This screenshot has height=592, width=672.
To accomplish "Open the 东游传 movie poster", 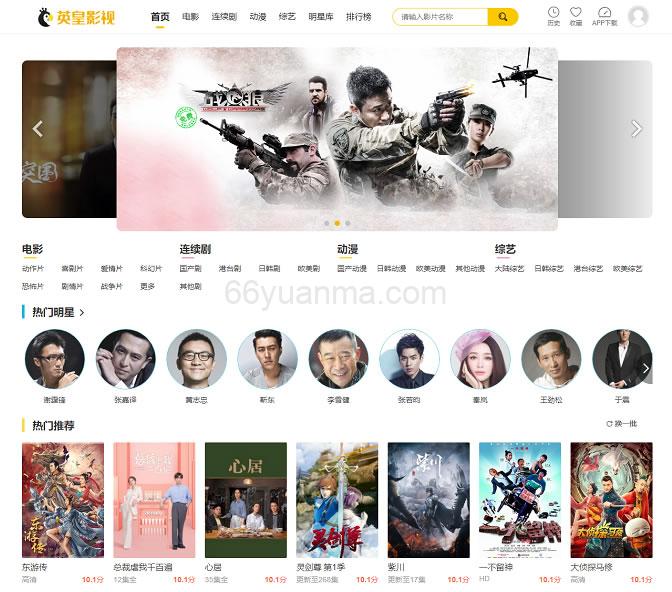I will pos(63,500).
